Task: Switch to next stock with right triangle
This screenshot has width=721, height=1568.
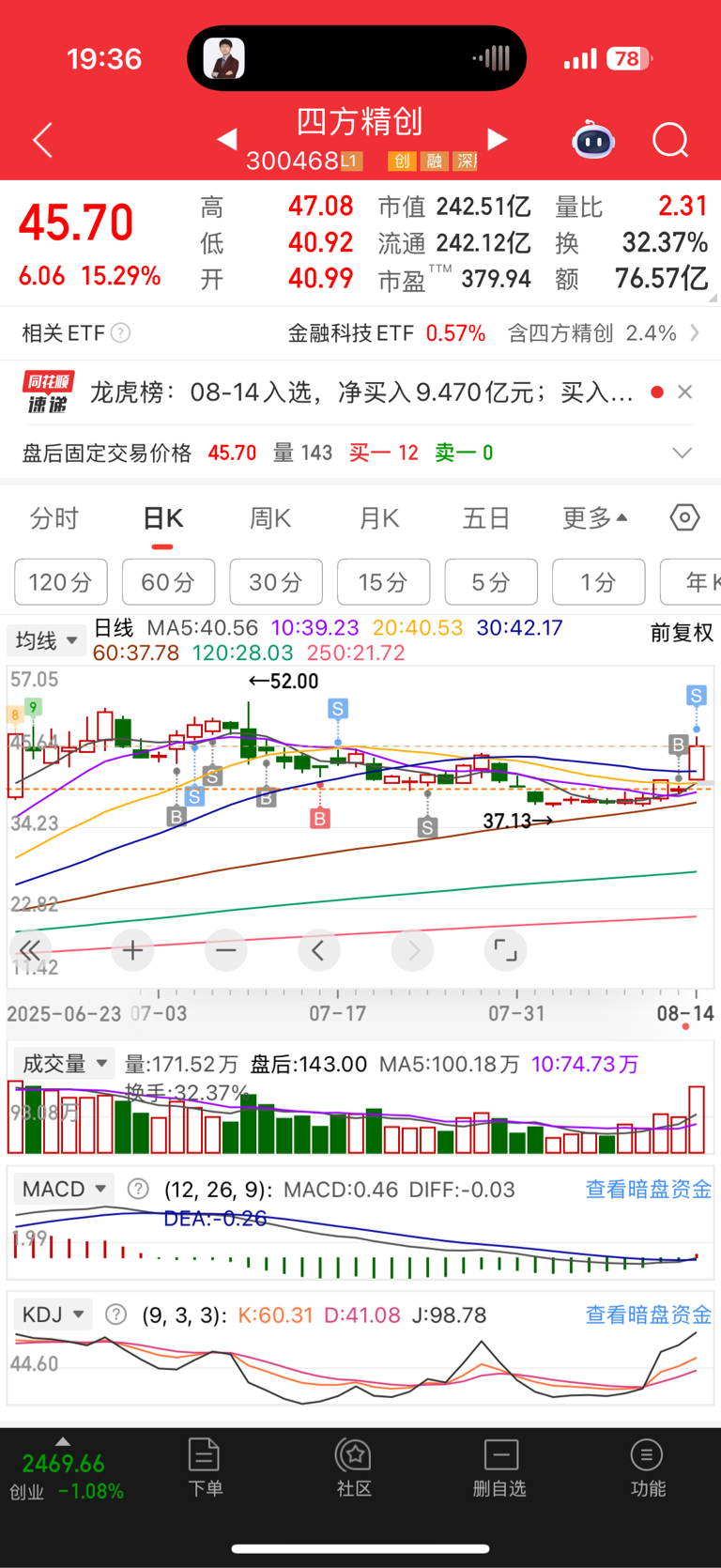Action: click(x=498, y=140)
